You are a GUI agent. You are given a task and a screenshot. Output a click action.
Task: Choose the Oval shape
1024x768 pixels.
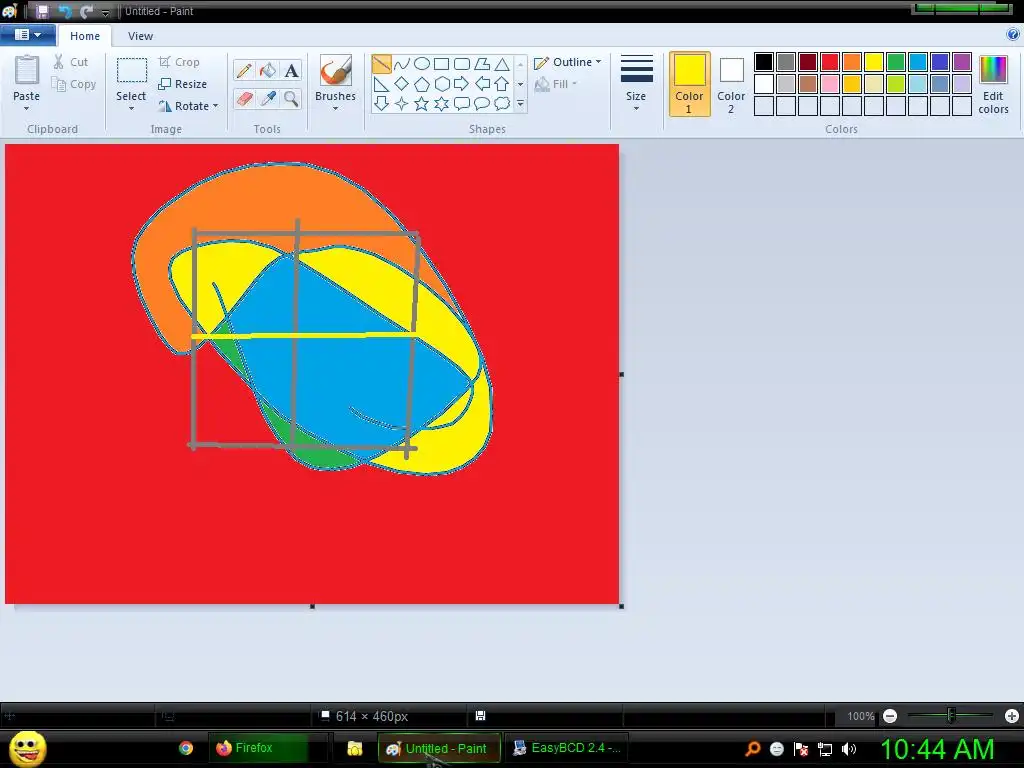click(422, 63)
